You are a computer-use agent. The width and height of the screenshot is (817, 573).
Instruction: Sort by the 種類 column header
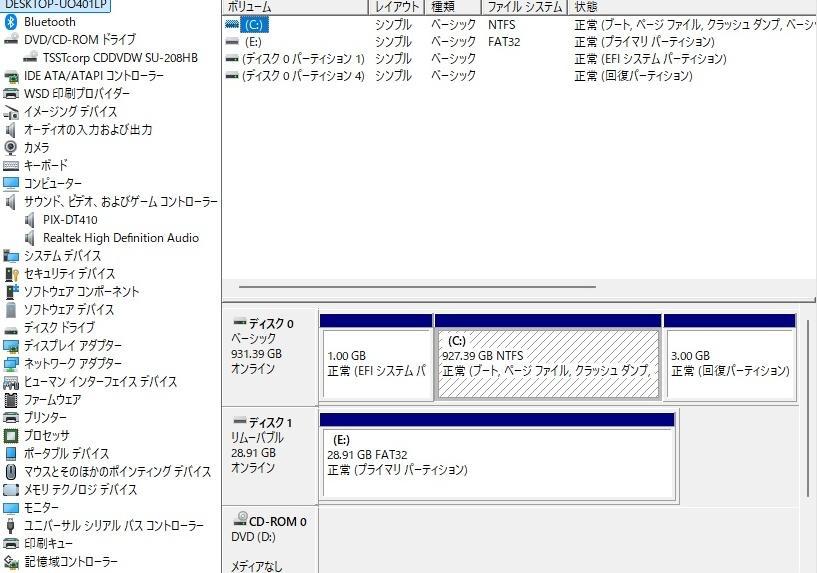(x=453, y=7)
